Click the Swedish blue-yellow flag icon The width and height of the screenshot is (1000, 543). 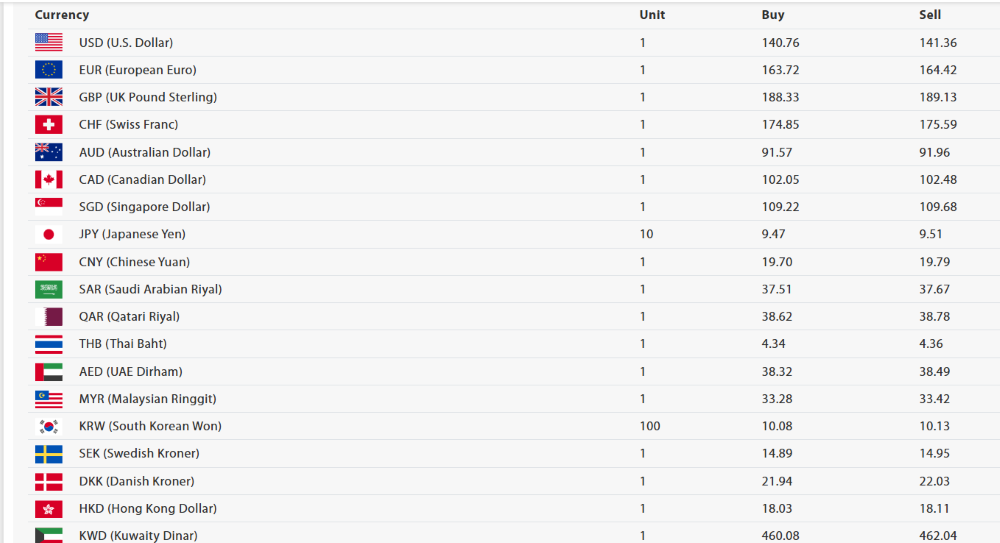tap(48, 454)
